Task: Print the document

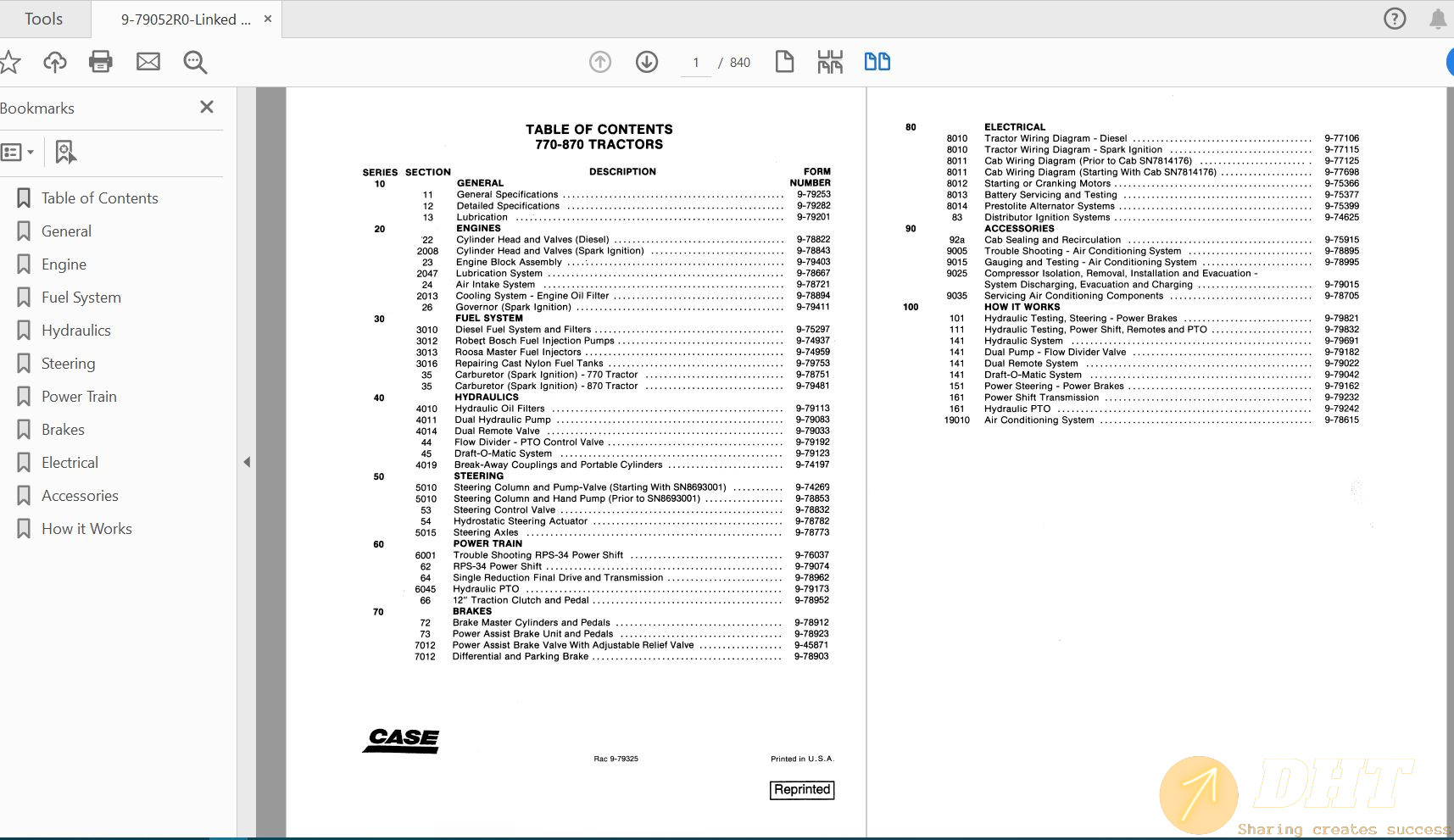Action: pos(101,61)
